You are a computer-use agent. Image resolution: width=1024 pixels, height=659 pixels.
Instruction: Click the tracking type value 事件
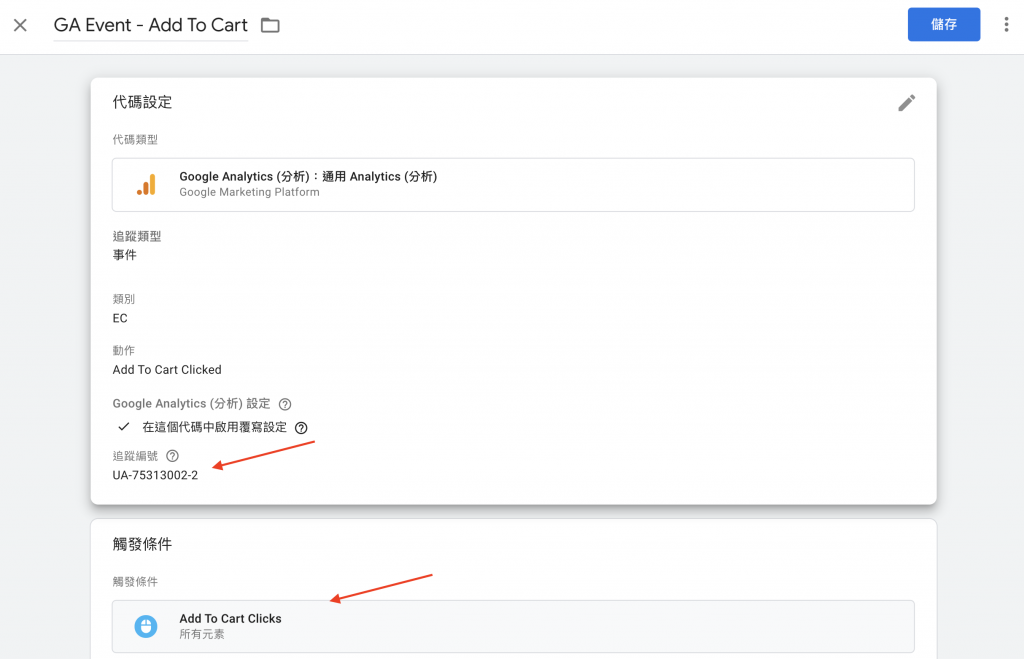coord(124,255)
